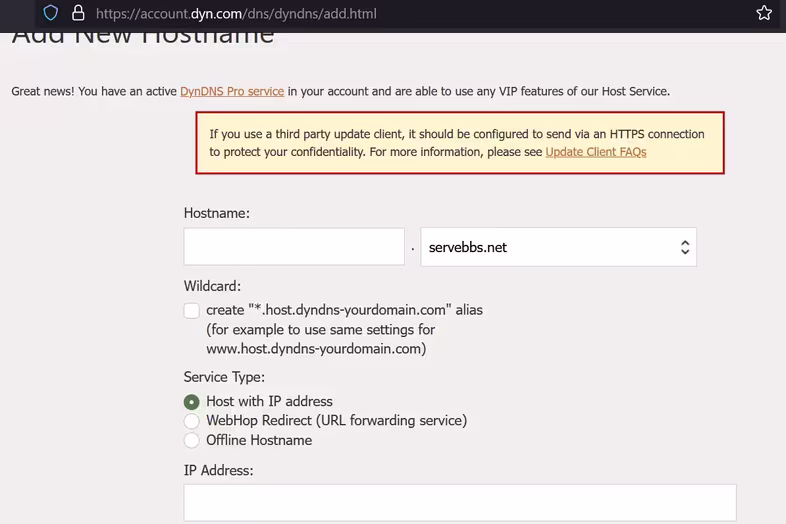Viewport: 786px width, 524px height.
Task: Enable the Wildcard alias checkbox
Action: click(x=191, y=310)
